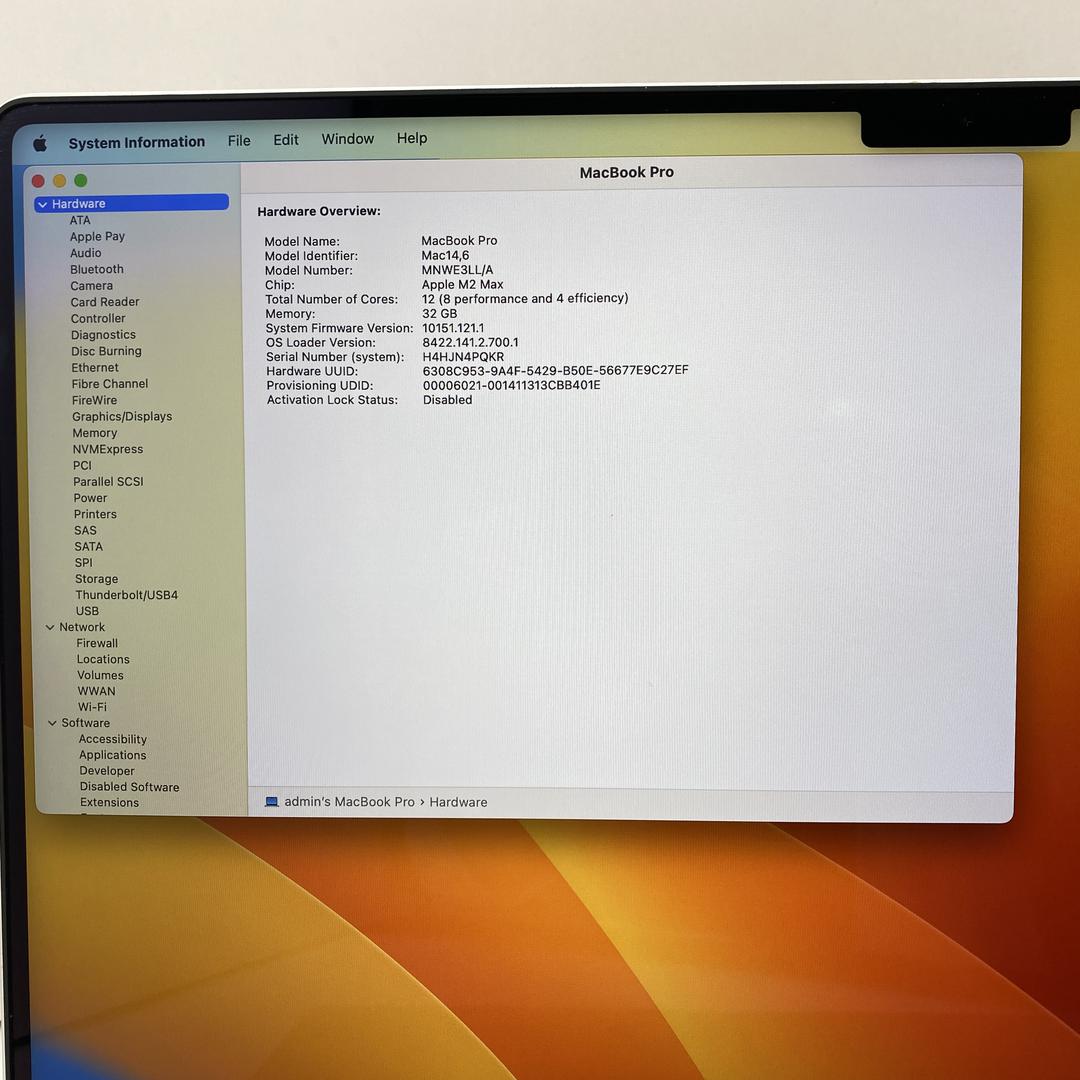Open the Window menu
Viewport: 1080px width, 1080px height.
pyautogui.click(x=348, y=139)
